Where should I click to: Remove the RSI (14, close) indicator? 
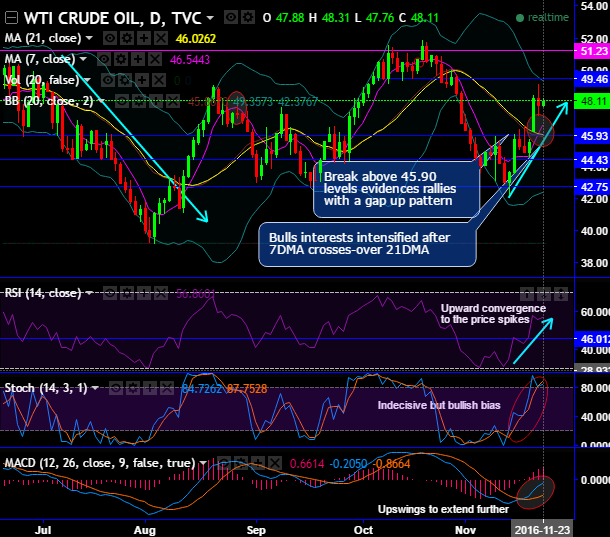[161, 293]
